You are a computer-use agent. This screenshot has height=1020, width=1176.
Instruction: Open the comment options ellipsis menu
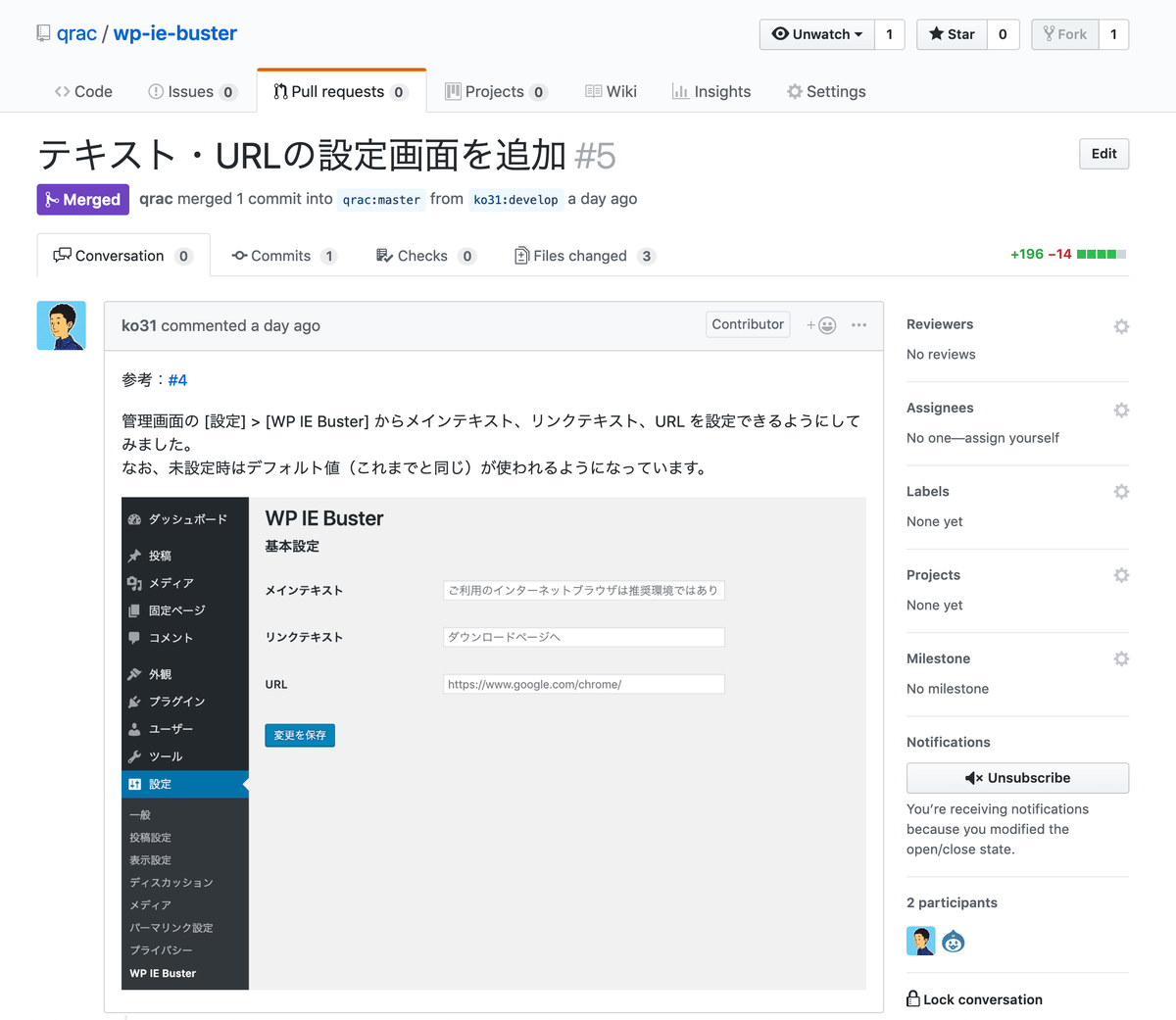pos(858,325)
